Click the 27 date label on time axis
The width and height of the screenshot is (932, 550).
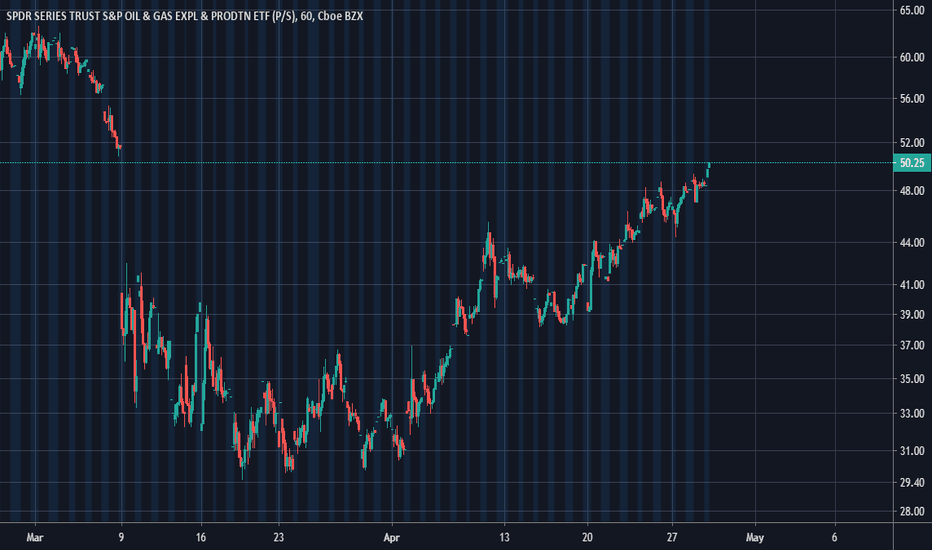click(672, 538)
